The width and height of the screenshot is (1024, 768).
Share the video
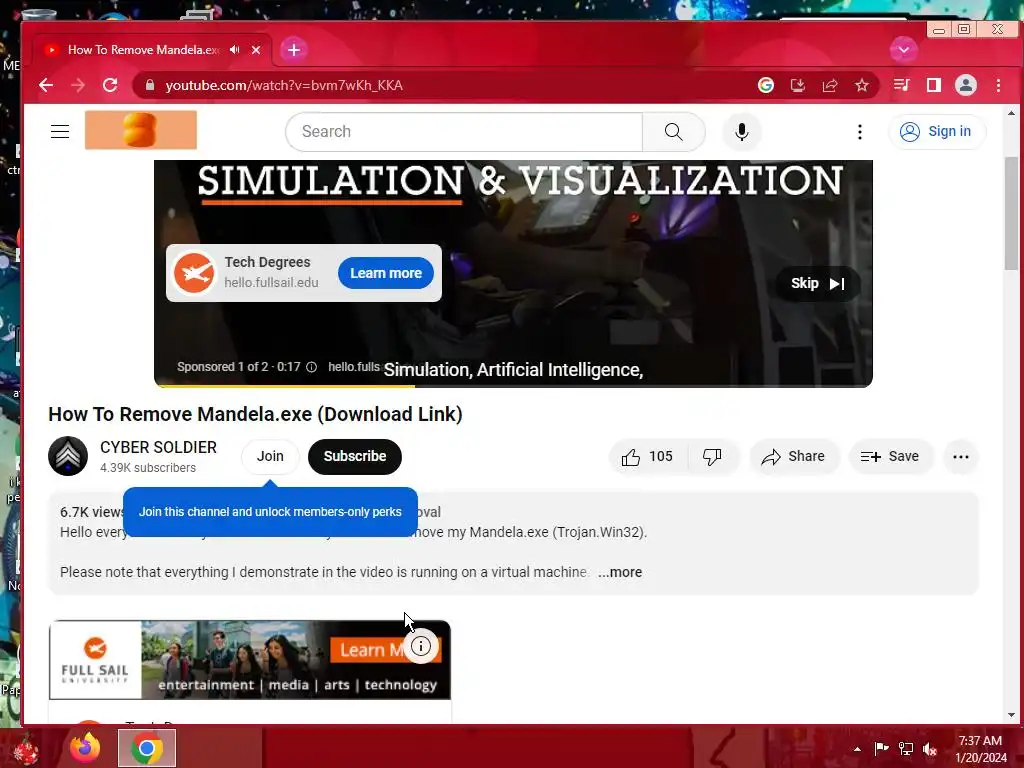coord(793,456)
